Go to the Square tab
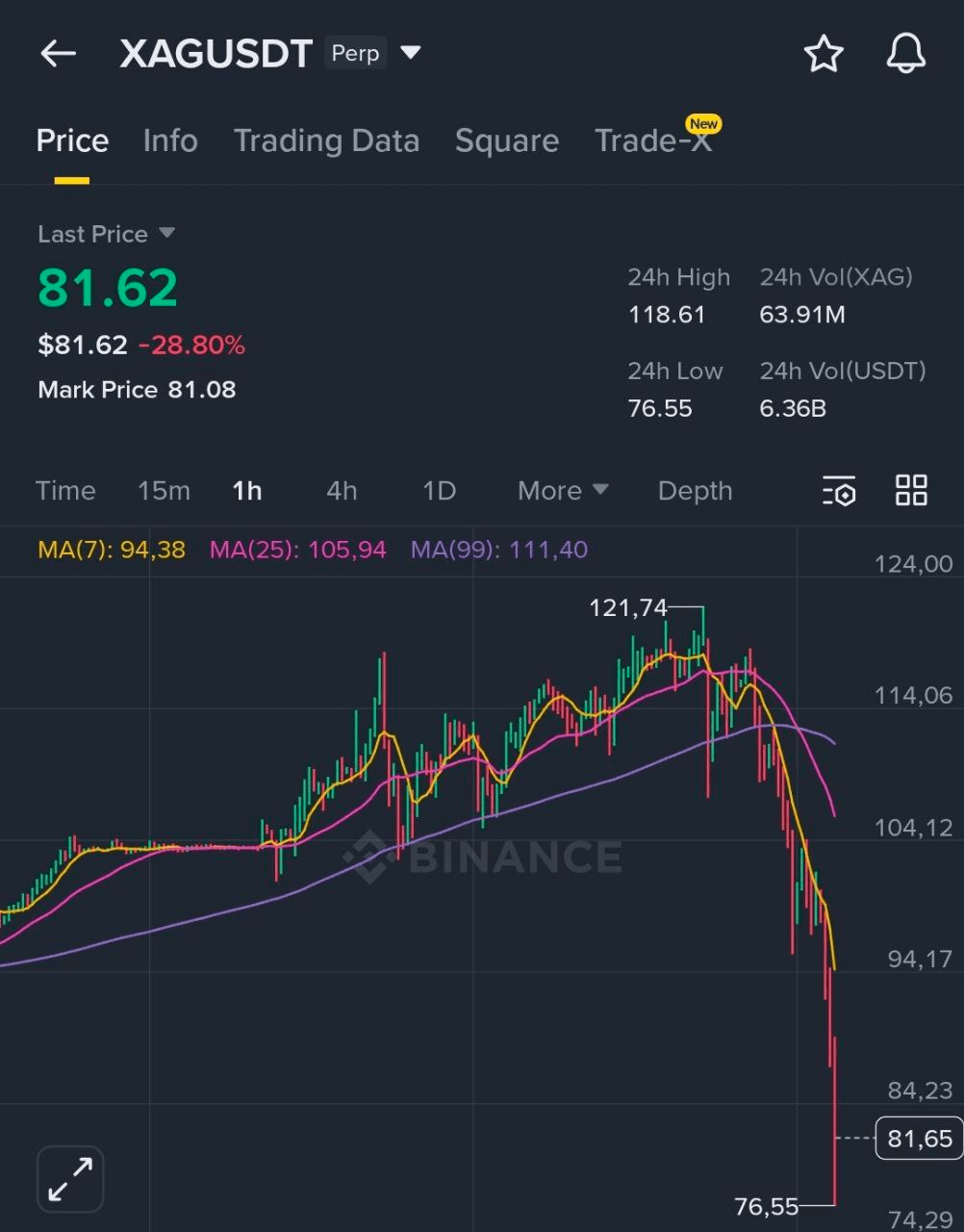 click(506, 141)
